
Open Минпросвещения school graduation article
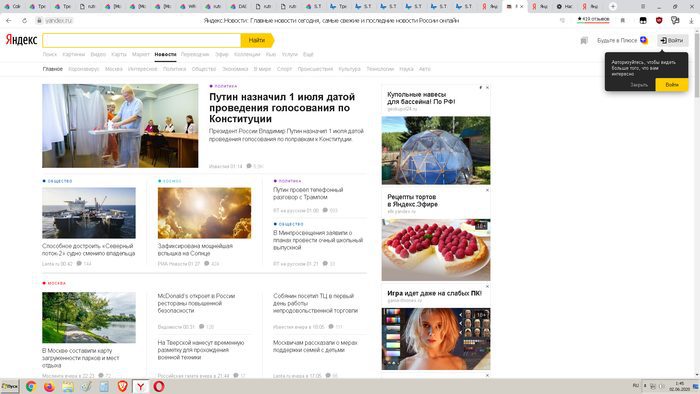[x=318, y=240]
